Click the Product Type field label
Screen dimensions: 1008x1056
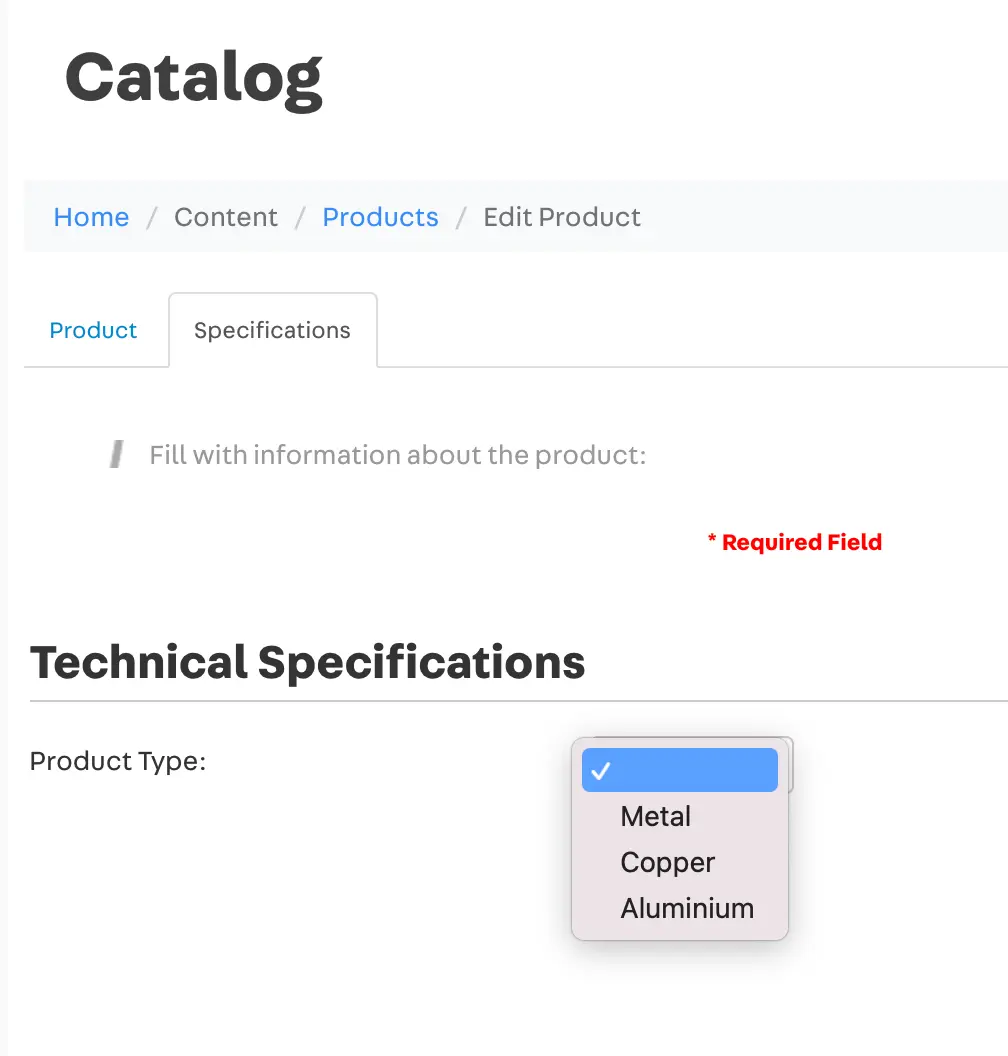coord(117,761)
